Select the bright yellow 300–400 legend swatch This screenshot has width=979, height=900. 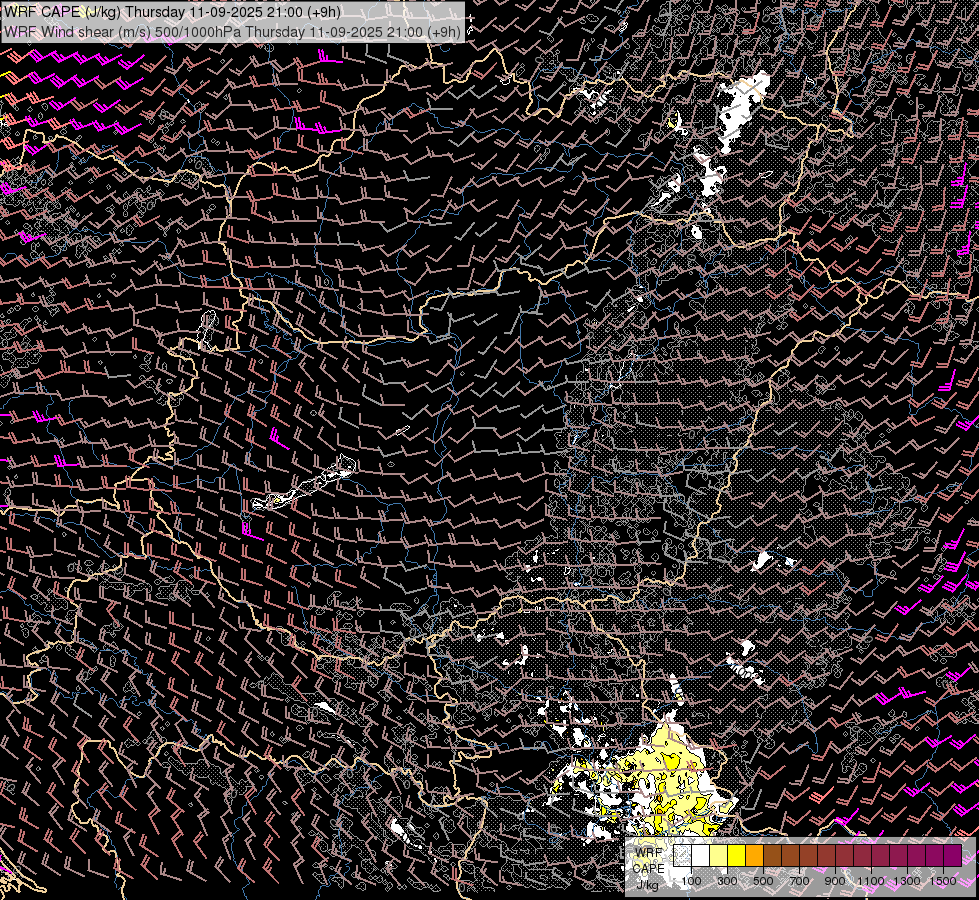(737, 855)
